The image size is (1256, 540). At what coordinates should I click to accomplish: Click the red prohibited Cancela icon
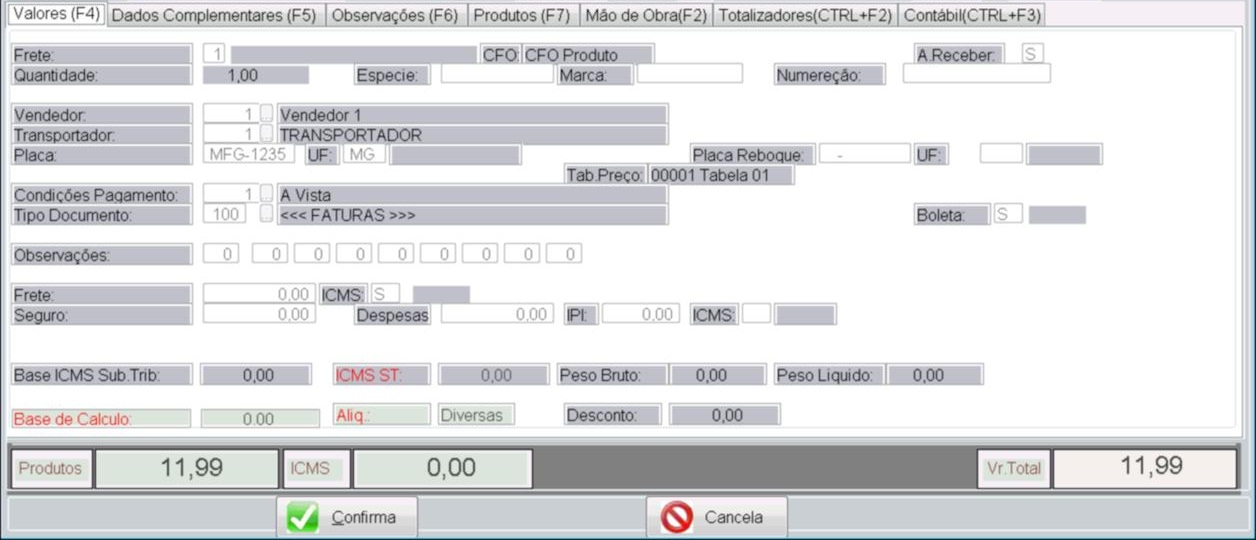pos(677,517)
